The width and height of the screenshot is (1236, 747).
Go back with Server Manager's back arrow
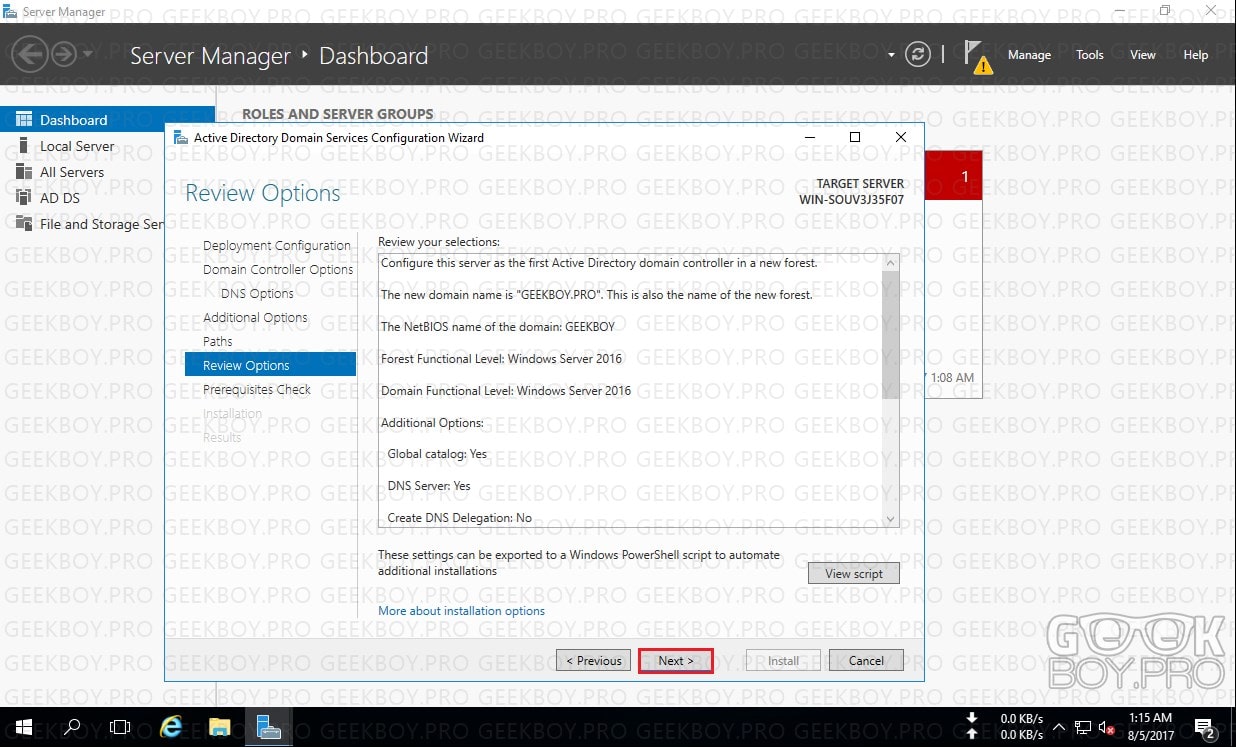(31, 54)
